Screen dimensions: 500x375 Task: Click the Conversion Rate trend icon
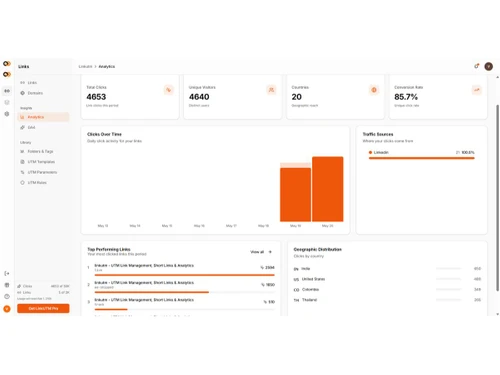tap(477, 90)
